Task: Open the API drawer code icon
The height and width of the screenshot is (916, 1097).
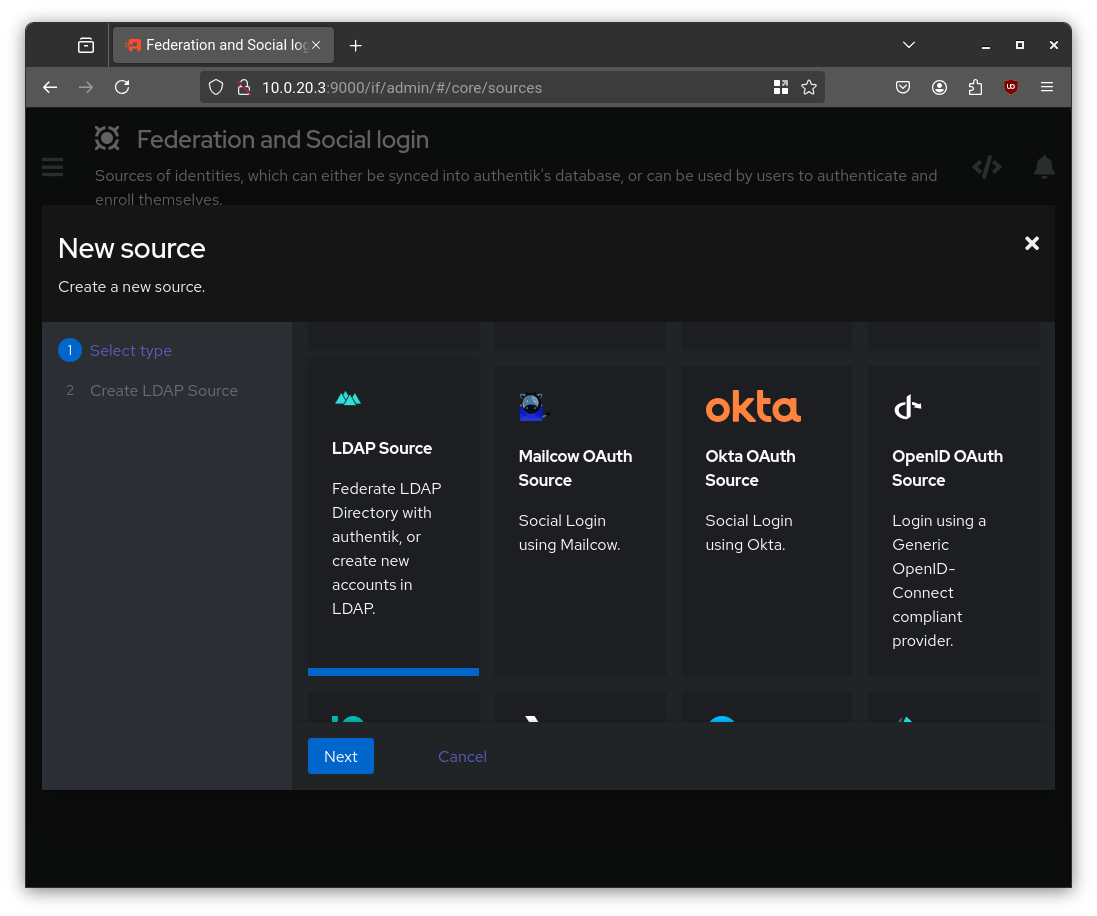Action: pyautogui.click(x=987, y=167)
